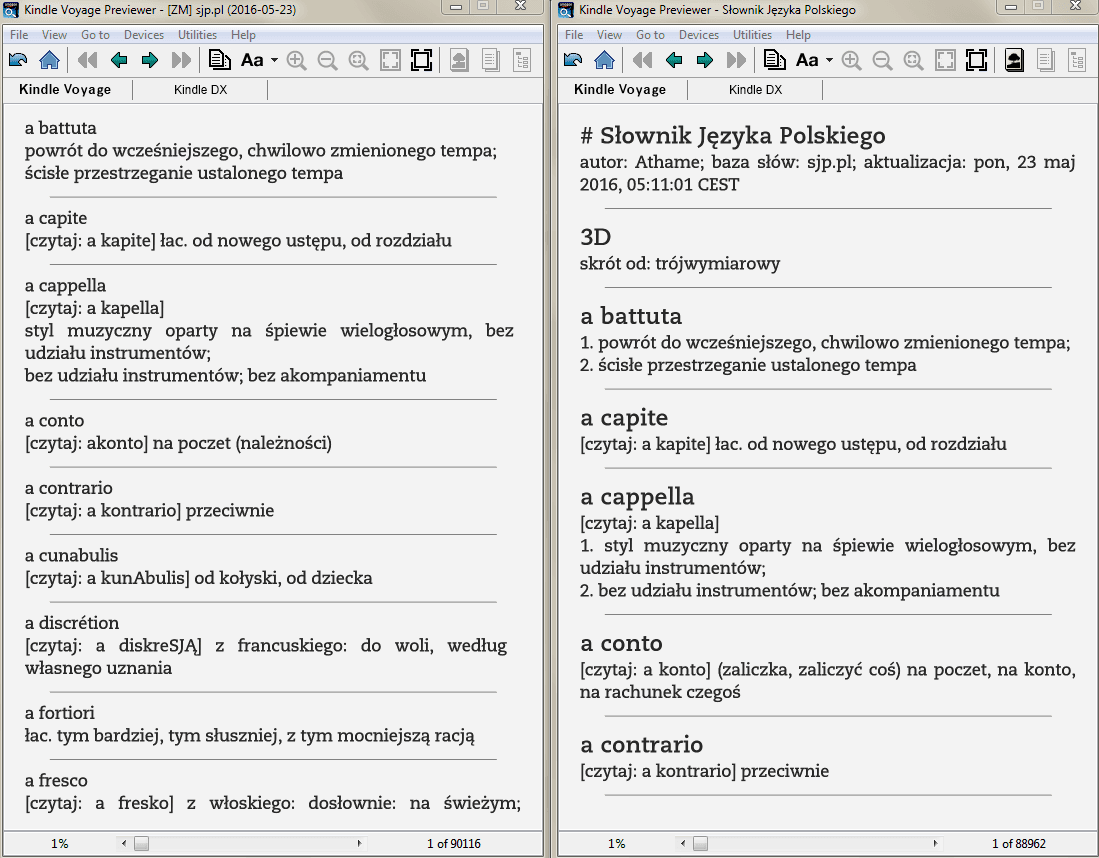
Task: Click the right scroll arrow in right status bar
Action: tap(935, 843)
